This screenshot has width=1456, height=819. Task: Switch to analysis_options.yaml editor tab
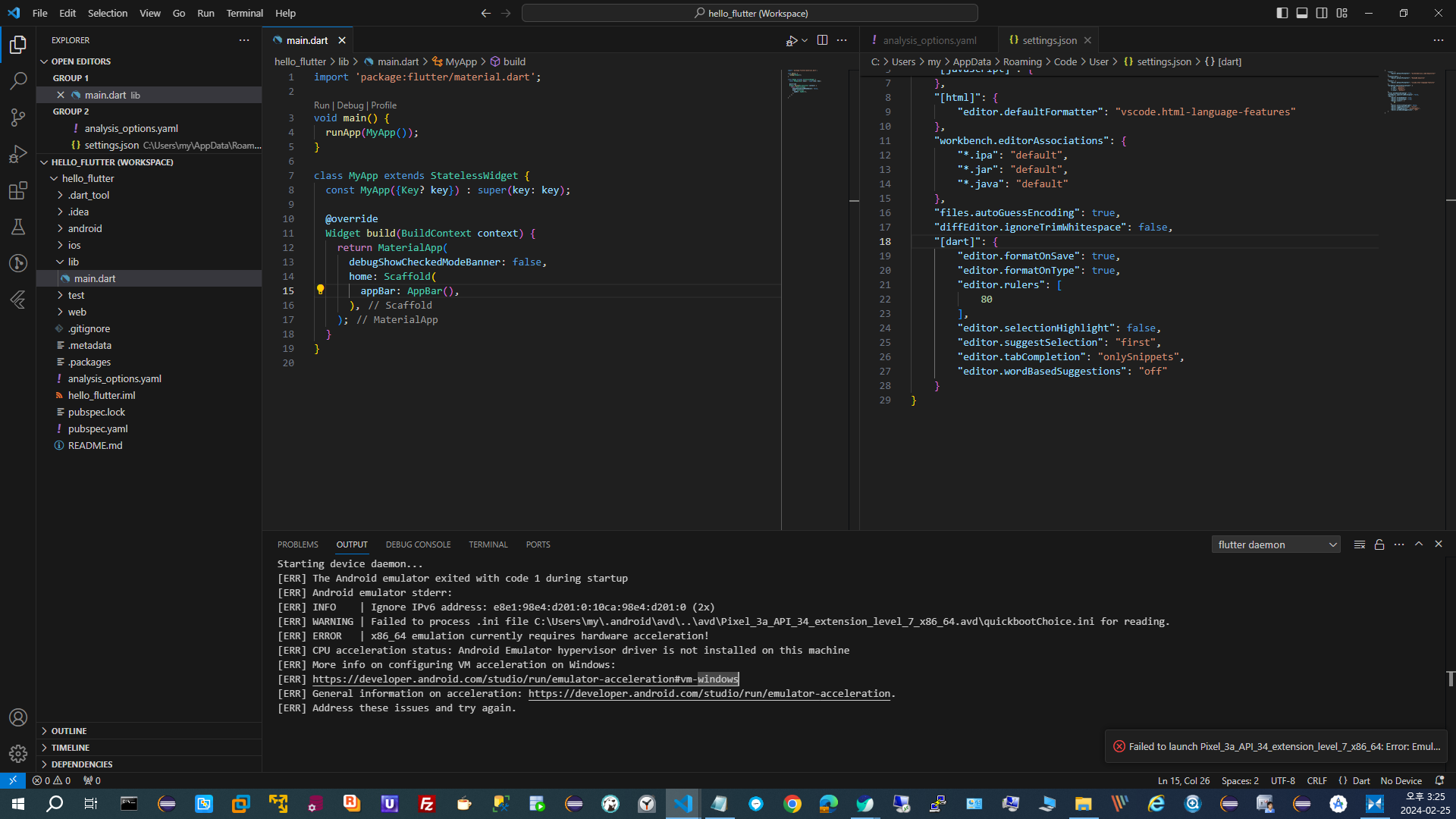tap(929, 40)
